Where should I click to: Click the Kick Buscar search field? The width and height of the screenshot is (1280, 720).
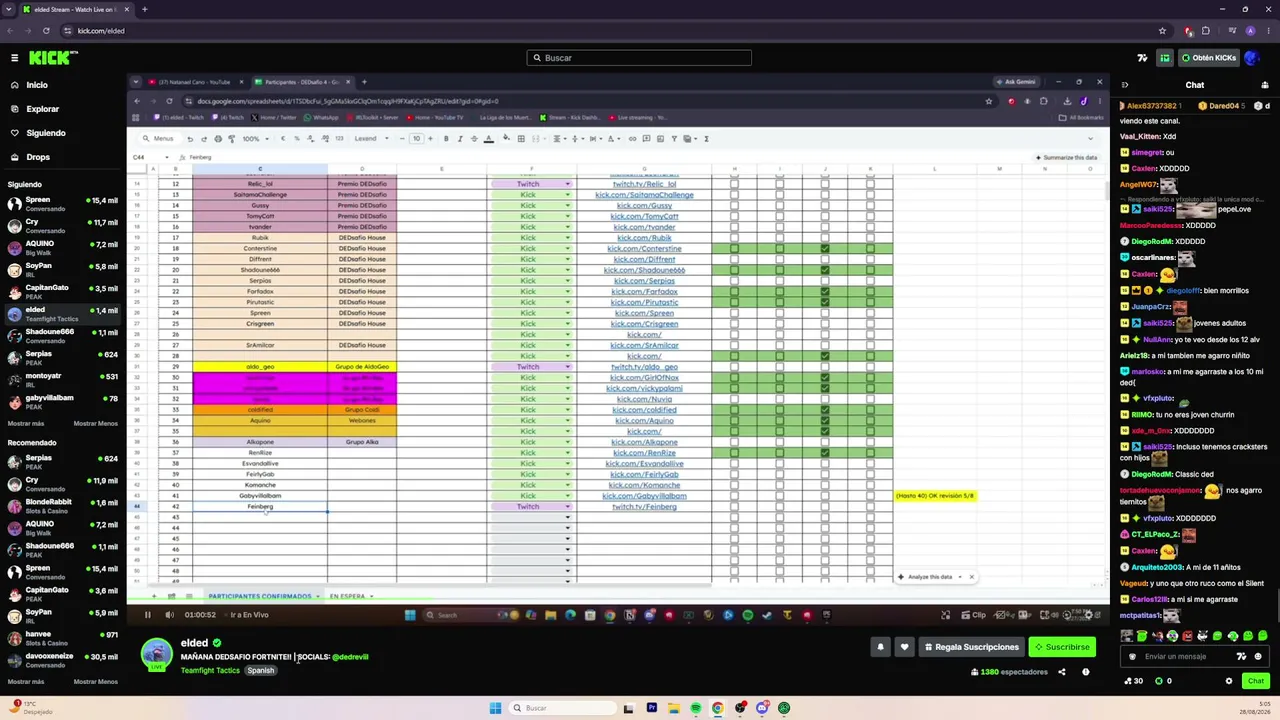pos(639,58)
